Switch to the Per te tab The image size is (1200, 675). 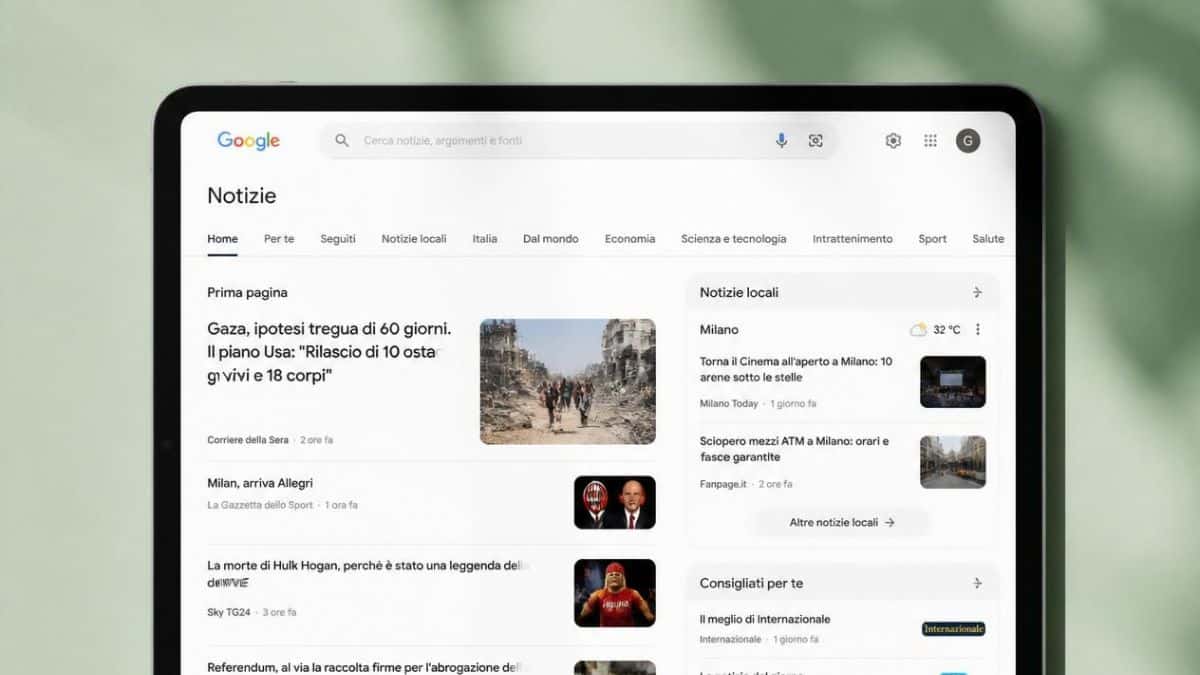click(x=279, y=239)
